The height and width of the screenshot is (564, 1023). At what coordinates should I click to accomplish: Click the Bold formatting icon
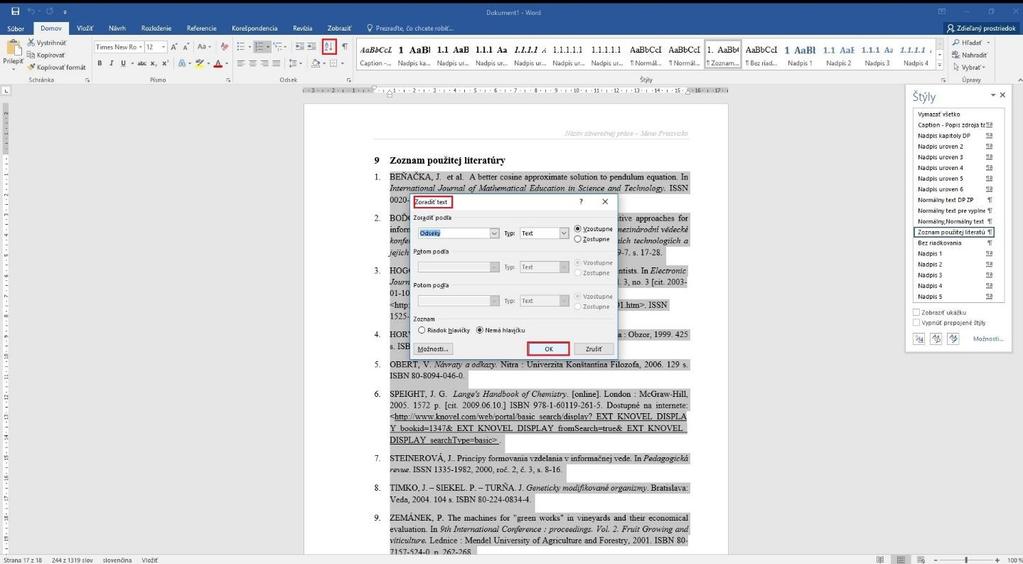point(100,63)
